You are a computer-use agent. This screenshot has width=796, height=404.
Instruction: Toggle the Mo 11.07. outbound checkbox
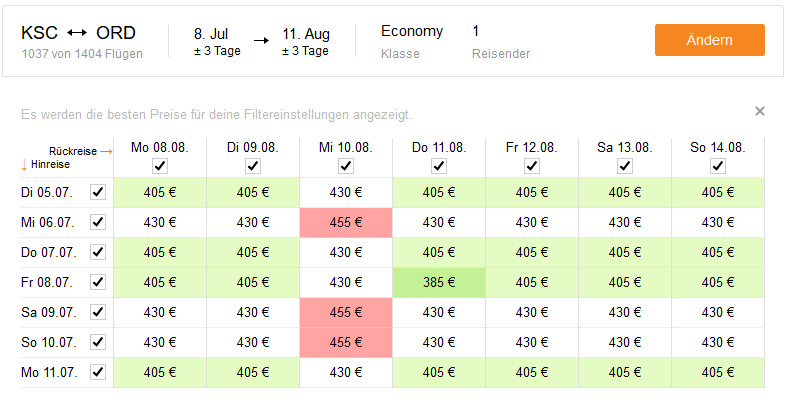click(98, 372)
